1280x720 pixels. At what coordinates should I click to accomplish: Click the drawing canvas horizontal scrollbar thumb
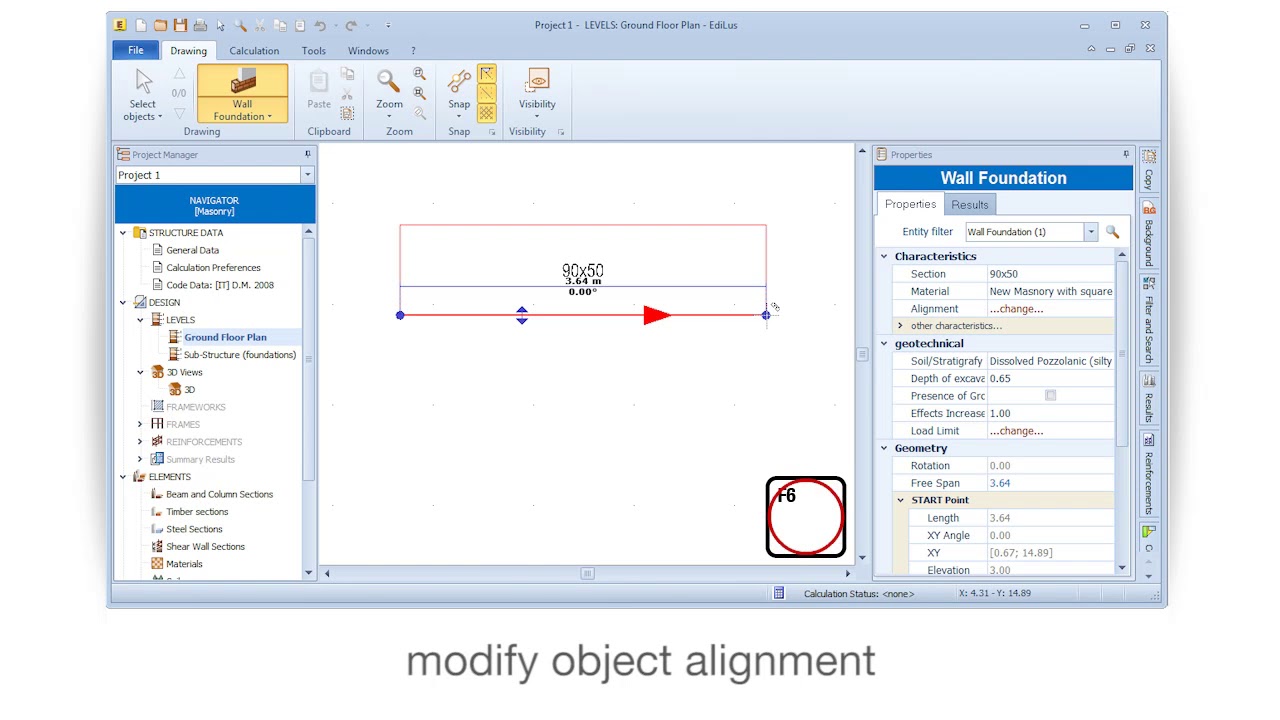pyautogui.click(x=587, y=573)
